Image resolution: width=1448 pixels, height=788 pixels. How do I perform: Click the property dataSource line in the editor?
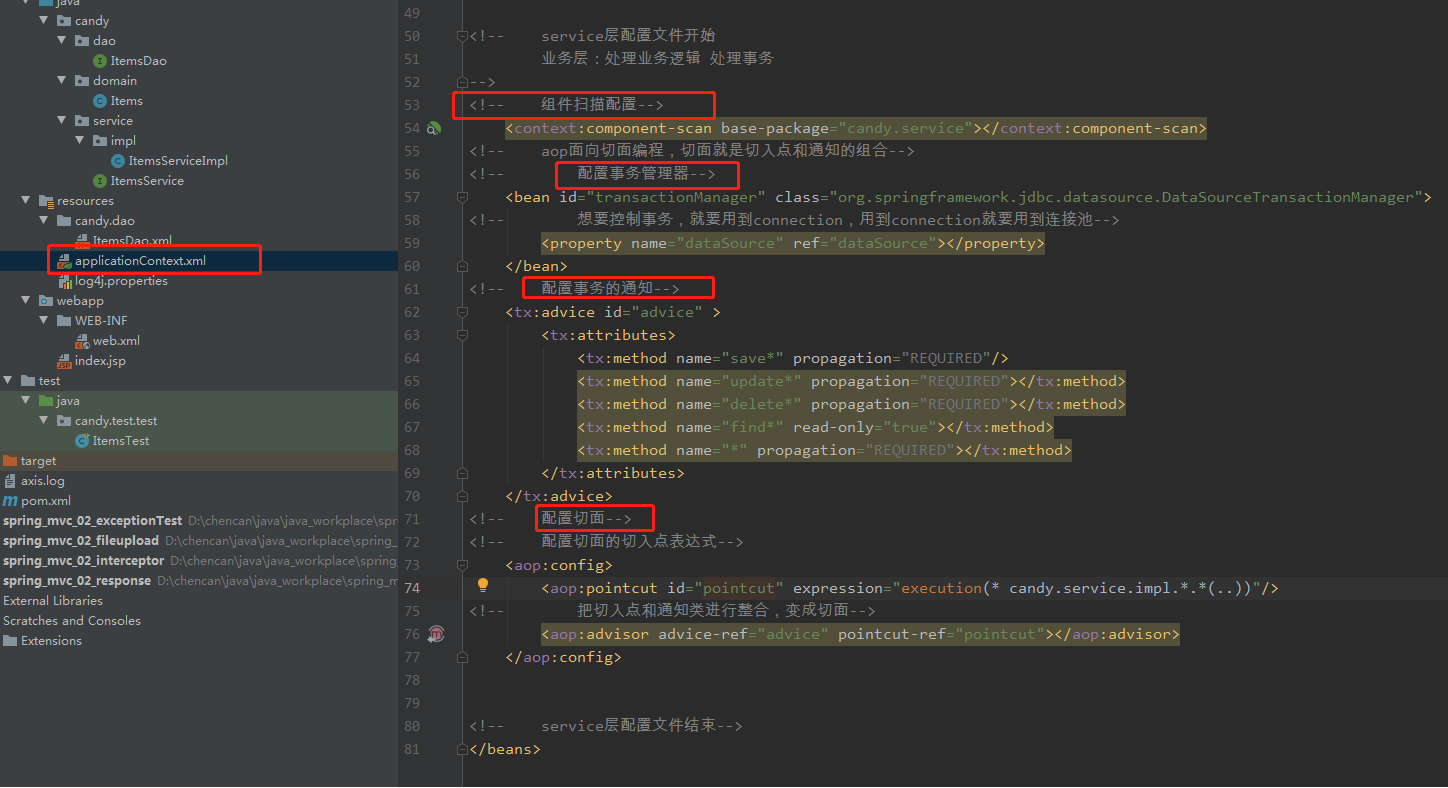(x=793, y=243)
